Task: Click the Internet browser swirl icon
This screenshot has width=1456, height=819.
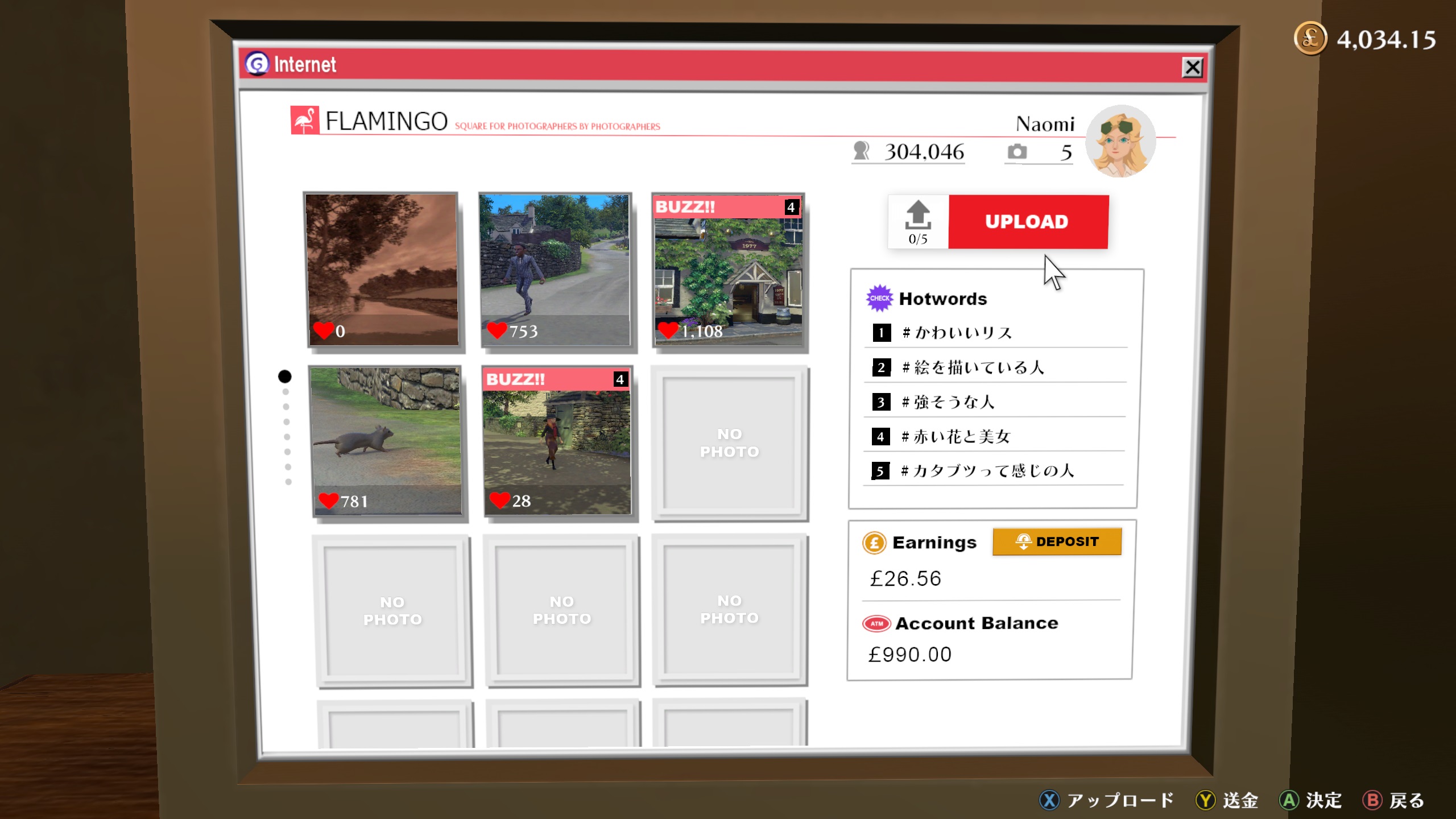Action: pyautogui.click(x=257, y=64)
